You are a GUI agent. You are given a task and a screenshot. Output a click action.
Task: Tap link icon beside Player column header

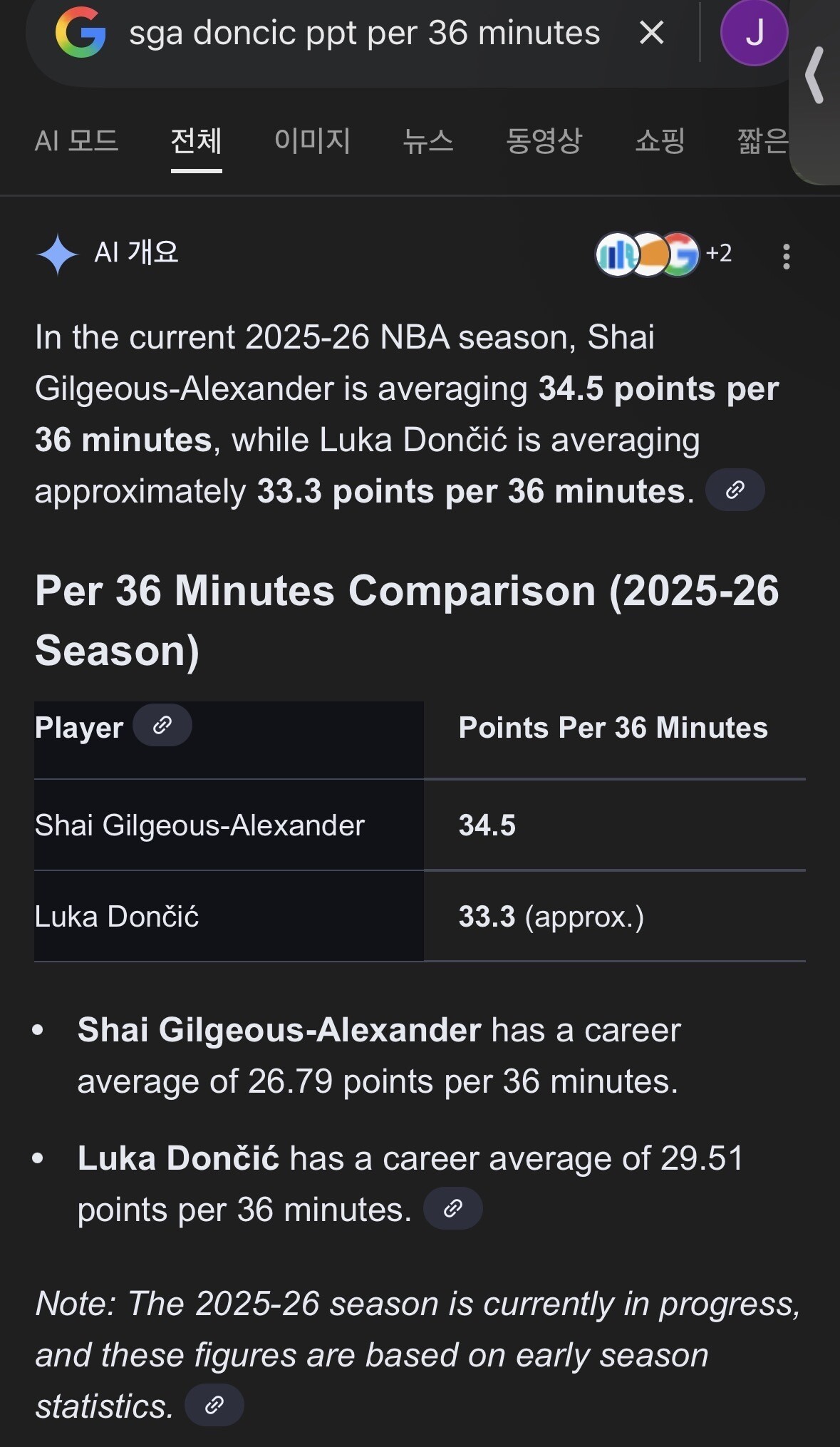click(x=162, y=726)
